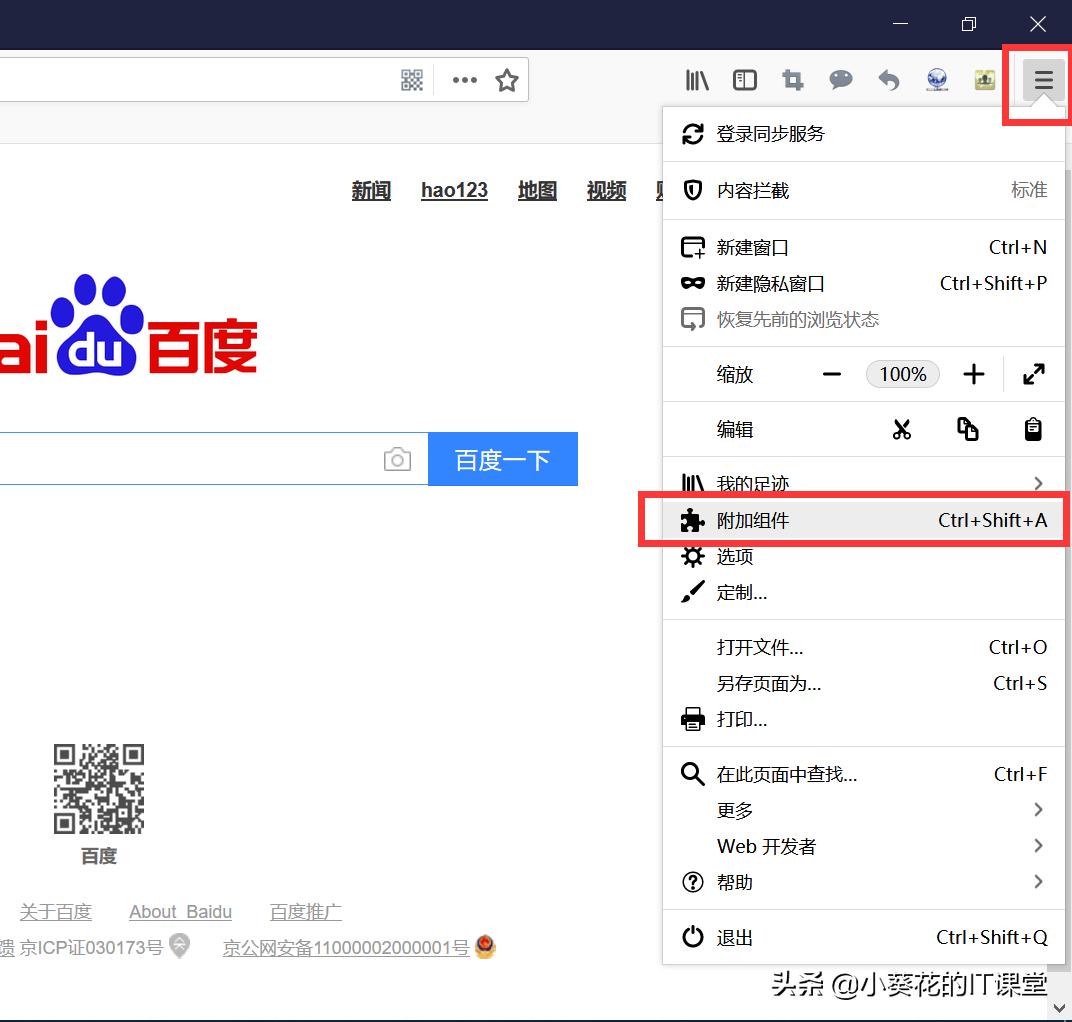This screenshot has width=1072, height=1022.
Task: Open the QR code icon in address bar
Action: pyautogui.click(x=412, y=80)
